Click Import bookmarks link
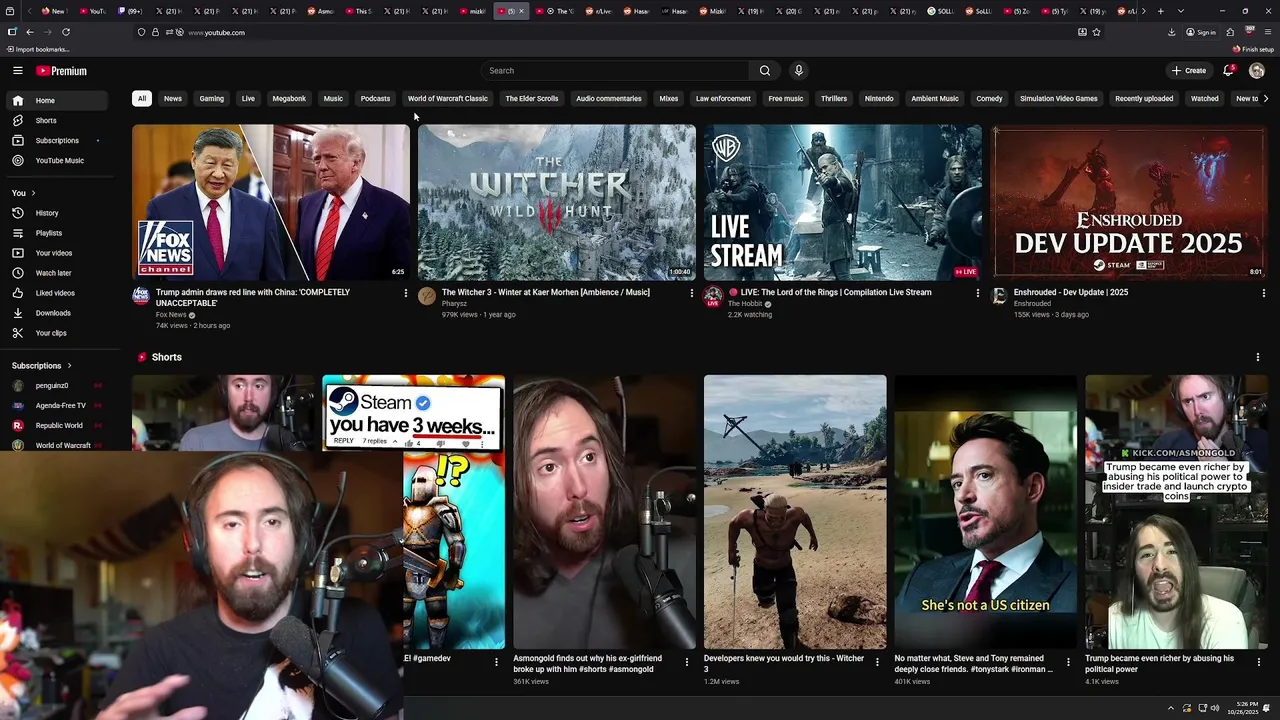1280x720 pixels. (x=38, y=49)
